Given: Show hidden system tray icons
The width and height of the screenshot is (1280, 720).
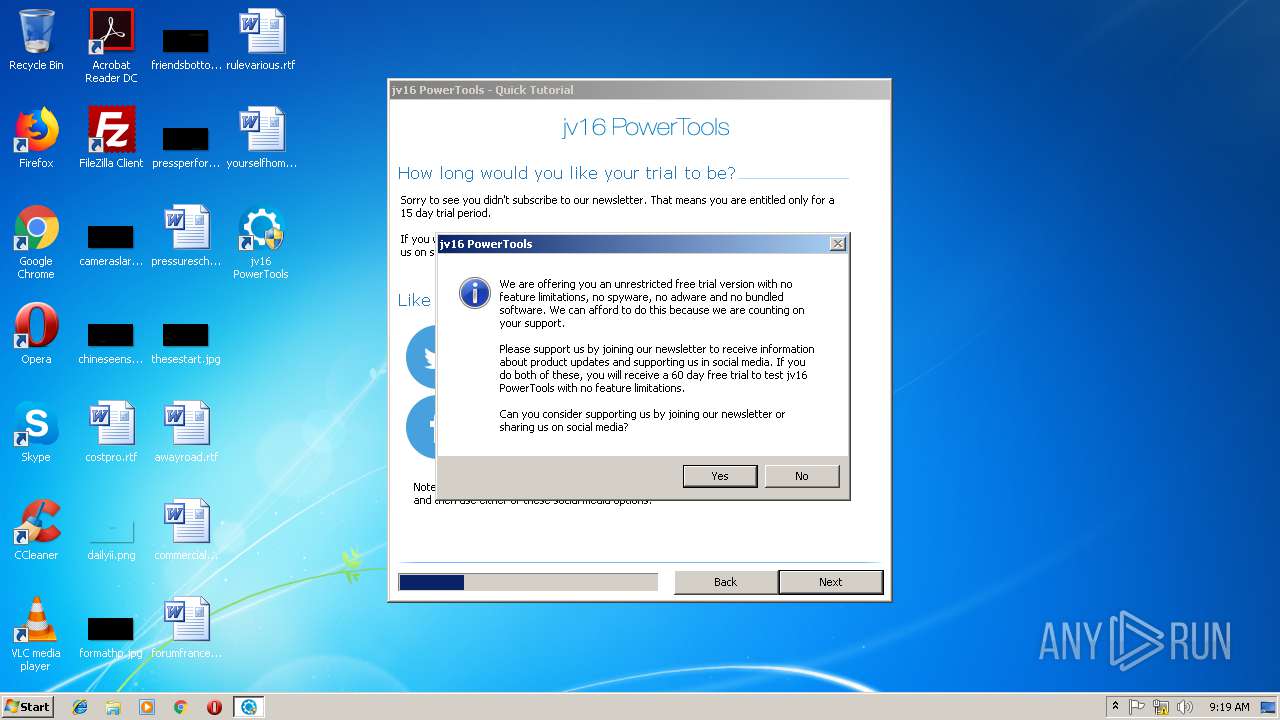Looking at the screenshot, I should [1115, 707].
